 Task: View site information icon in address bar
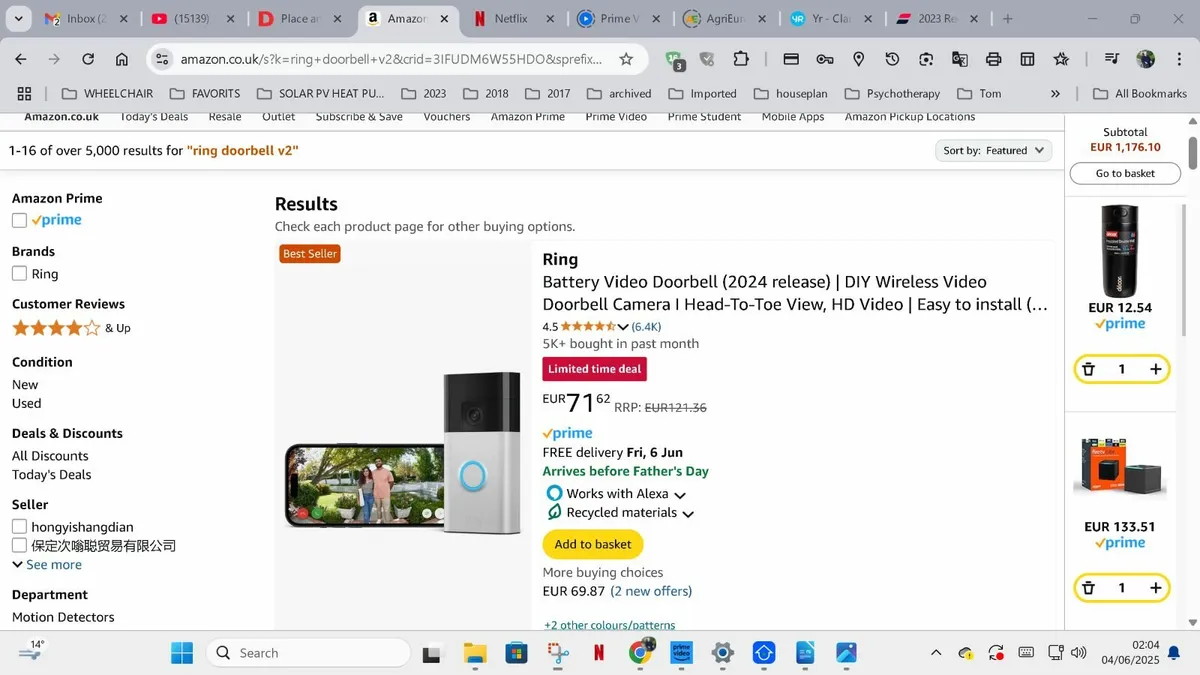point(164,59)
